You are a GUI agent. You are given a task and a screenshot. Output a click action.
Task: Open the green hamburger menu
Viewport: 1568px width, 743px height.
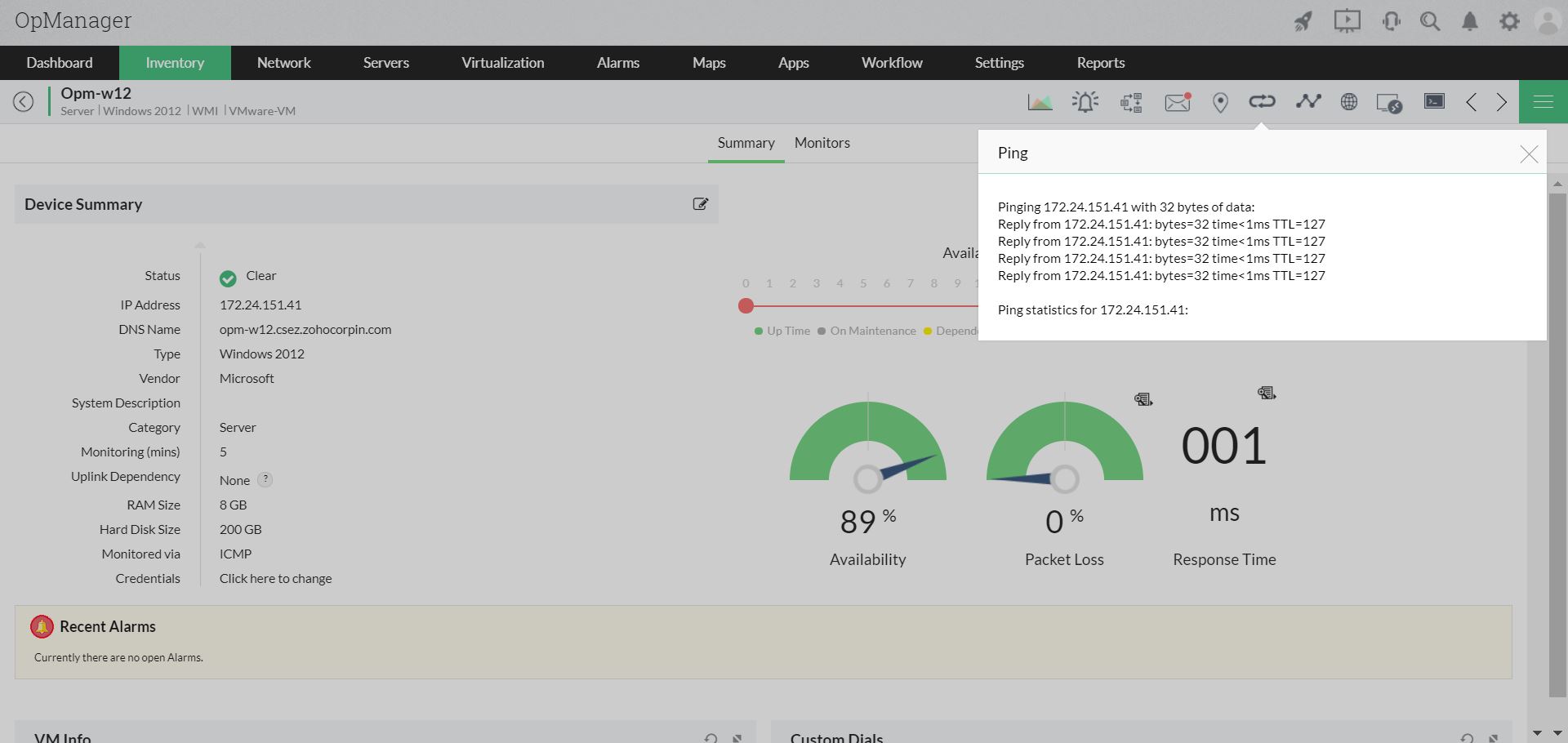pyautogui.click(x=1543, y=102)
